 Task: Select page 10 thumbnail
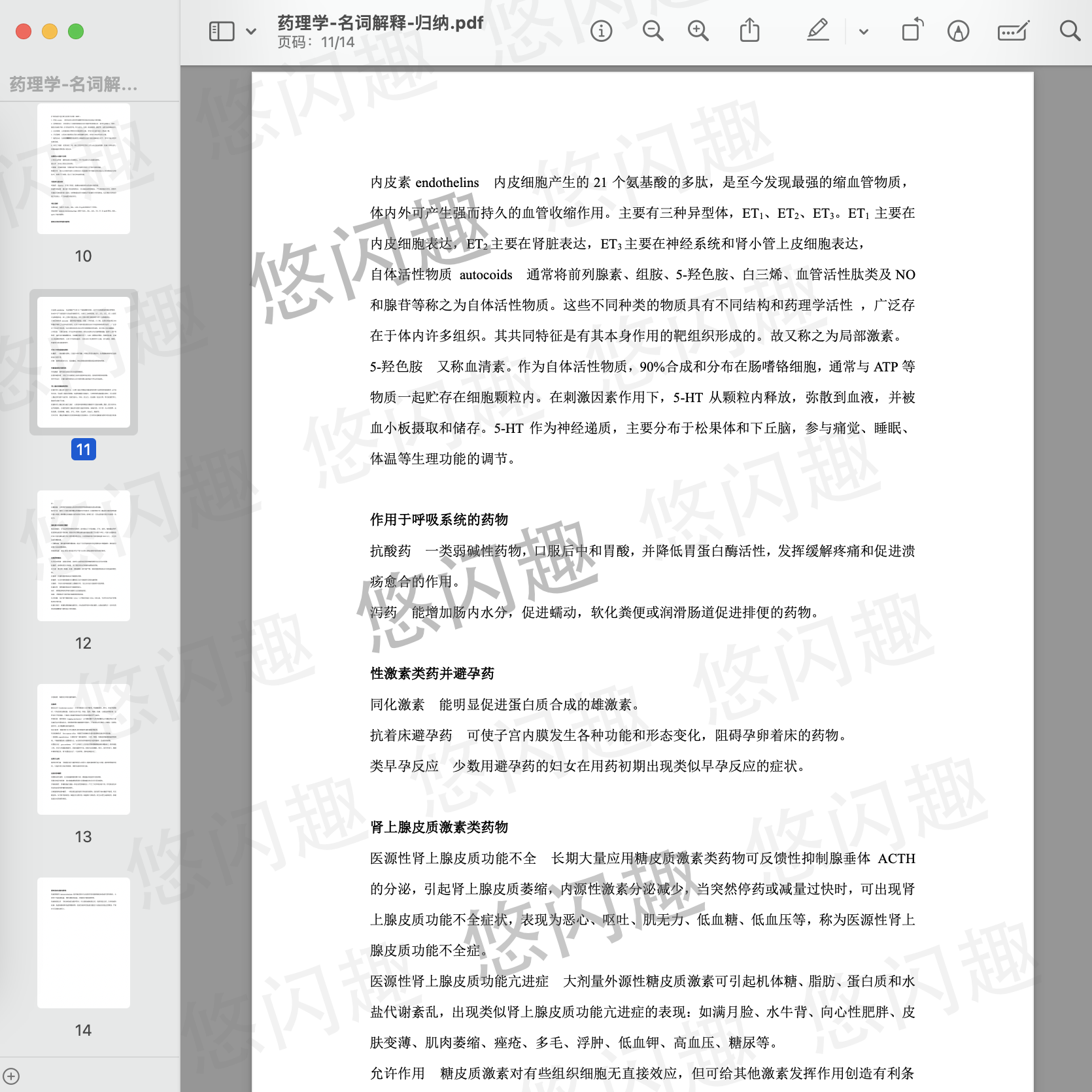(x=84, y=169)
